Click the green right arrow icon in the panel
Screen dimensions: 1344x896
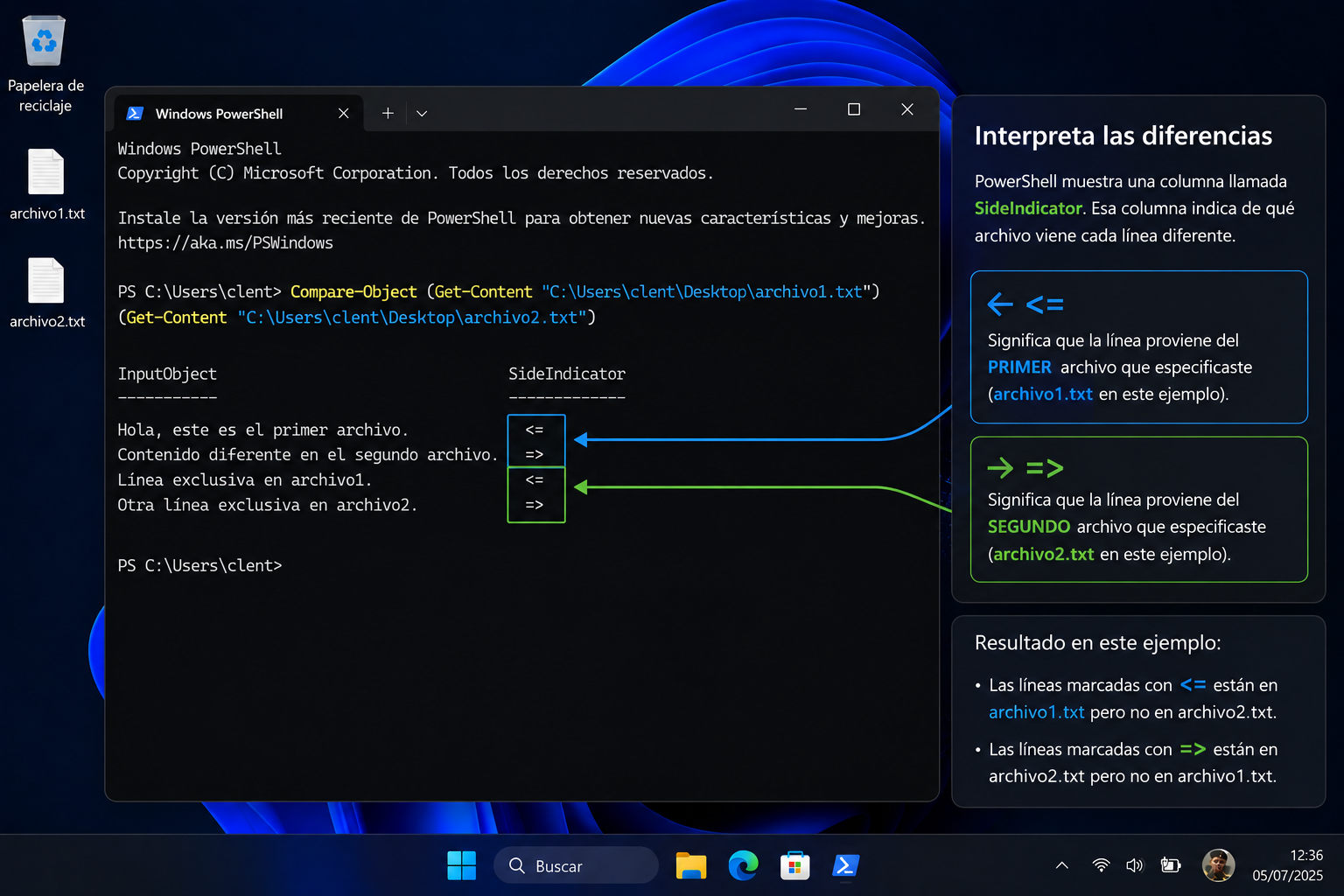coord(1000,468)
